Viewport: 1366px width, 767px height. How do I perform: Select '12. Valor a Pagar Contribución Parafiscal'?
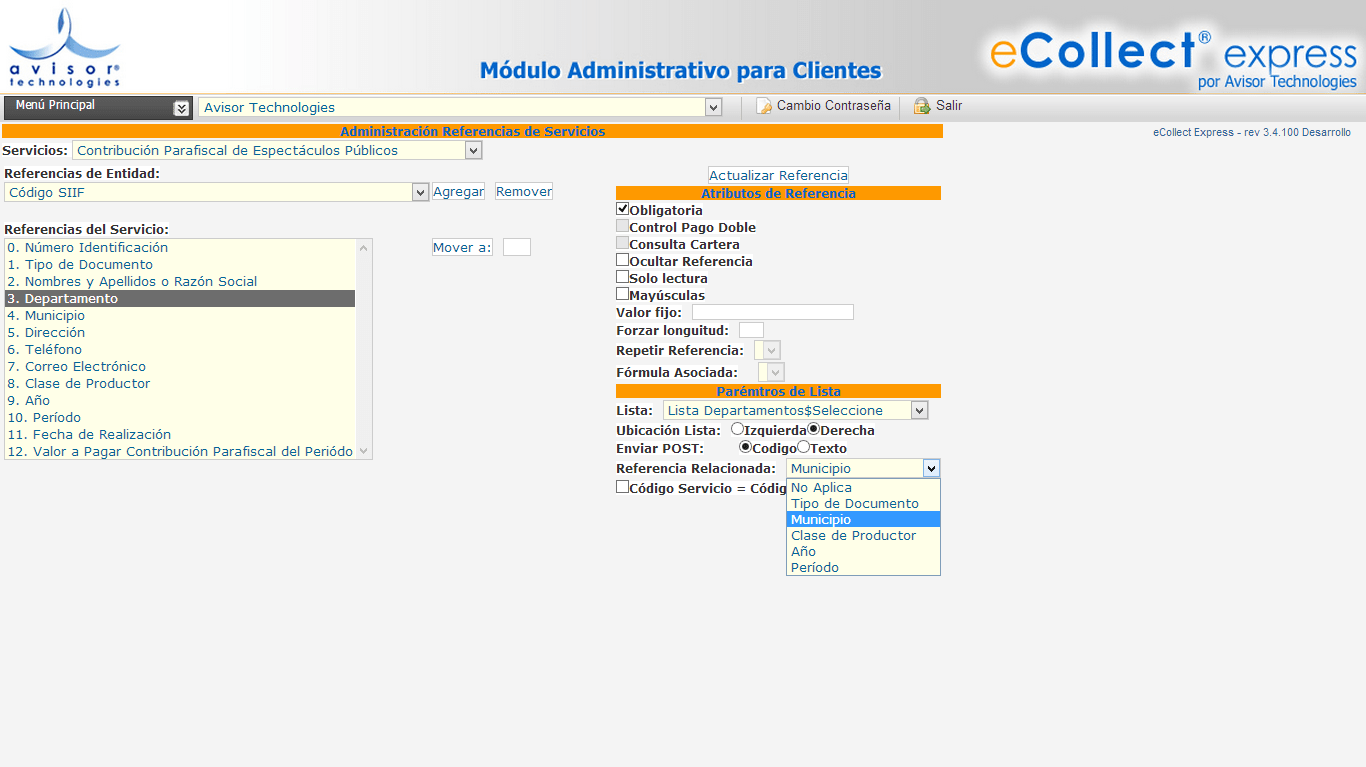tap(180, 451)
